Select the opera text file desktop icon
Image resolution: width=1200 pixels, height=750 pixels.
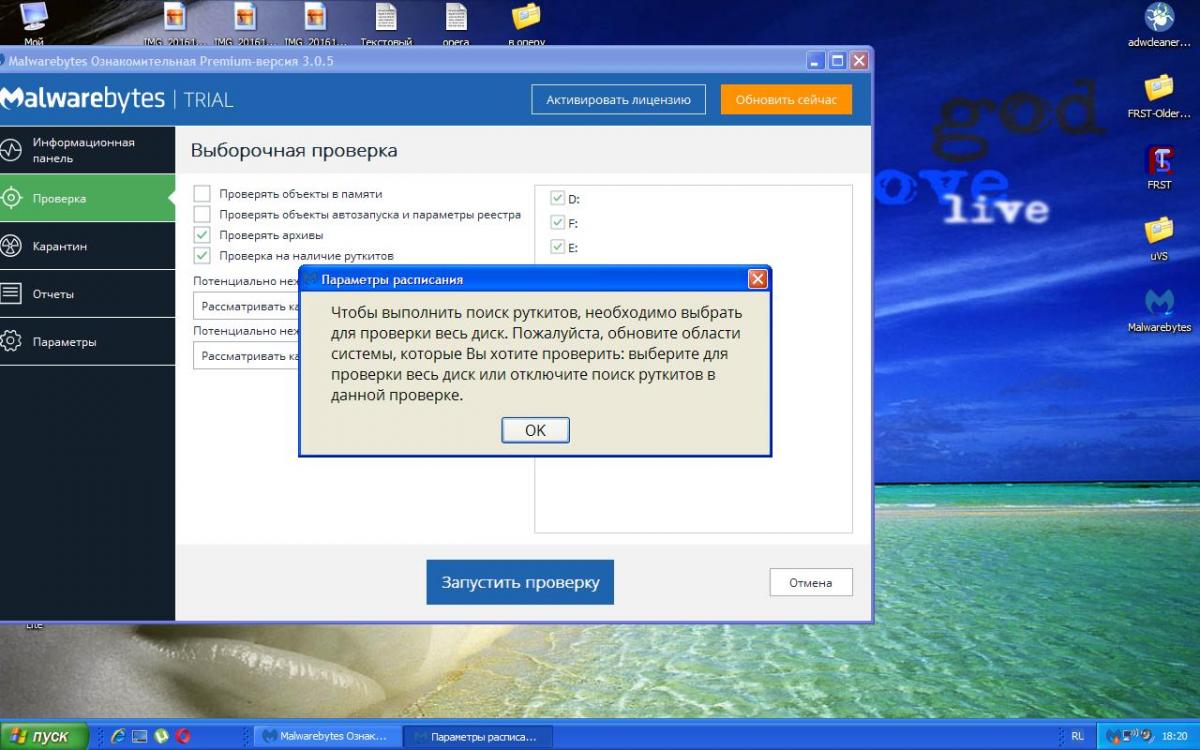456,25
